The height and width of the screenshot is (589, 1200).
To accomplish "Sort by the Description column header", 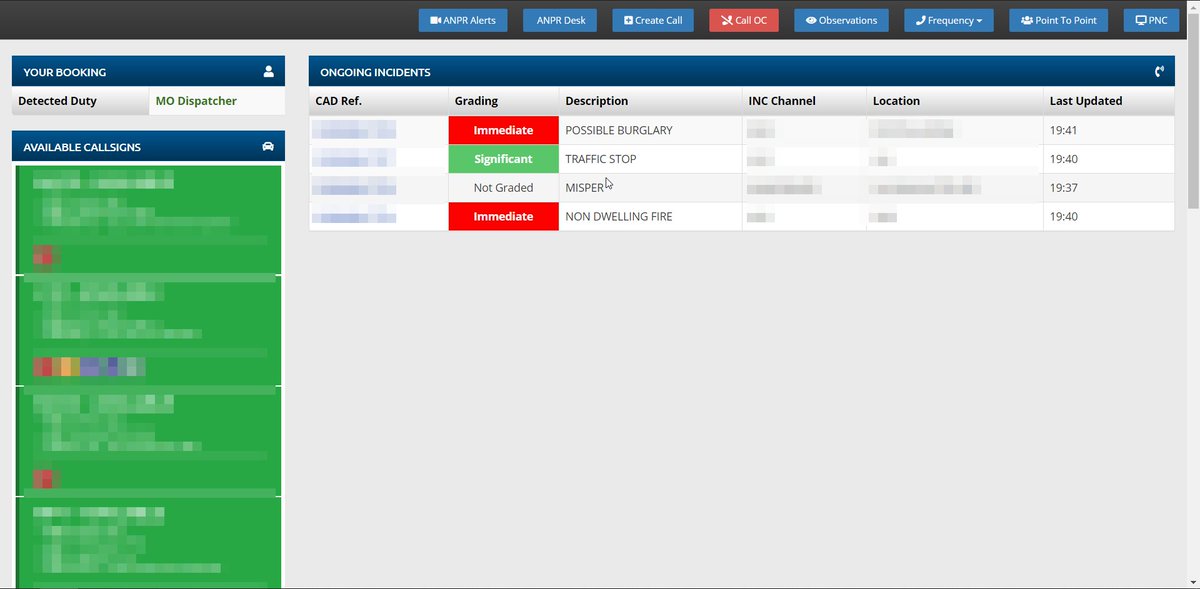I will (597, 101).
